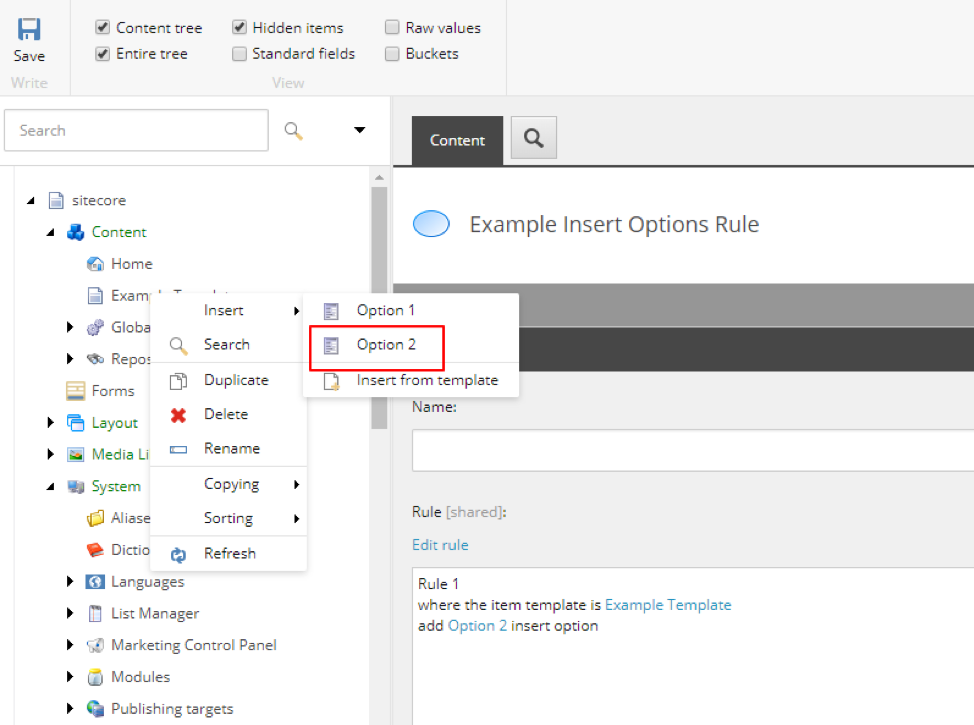Click the Media Library icon
974x725 pixels.
[76, 454]
